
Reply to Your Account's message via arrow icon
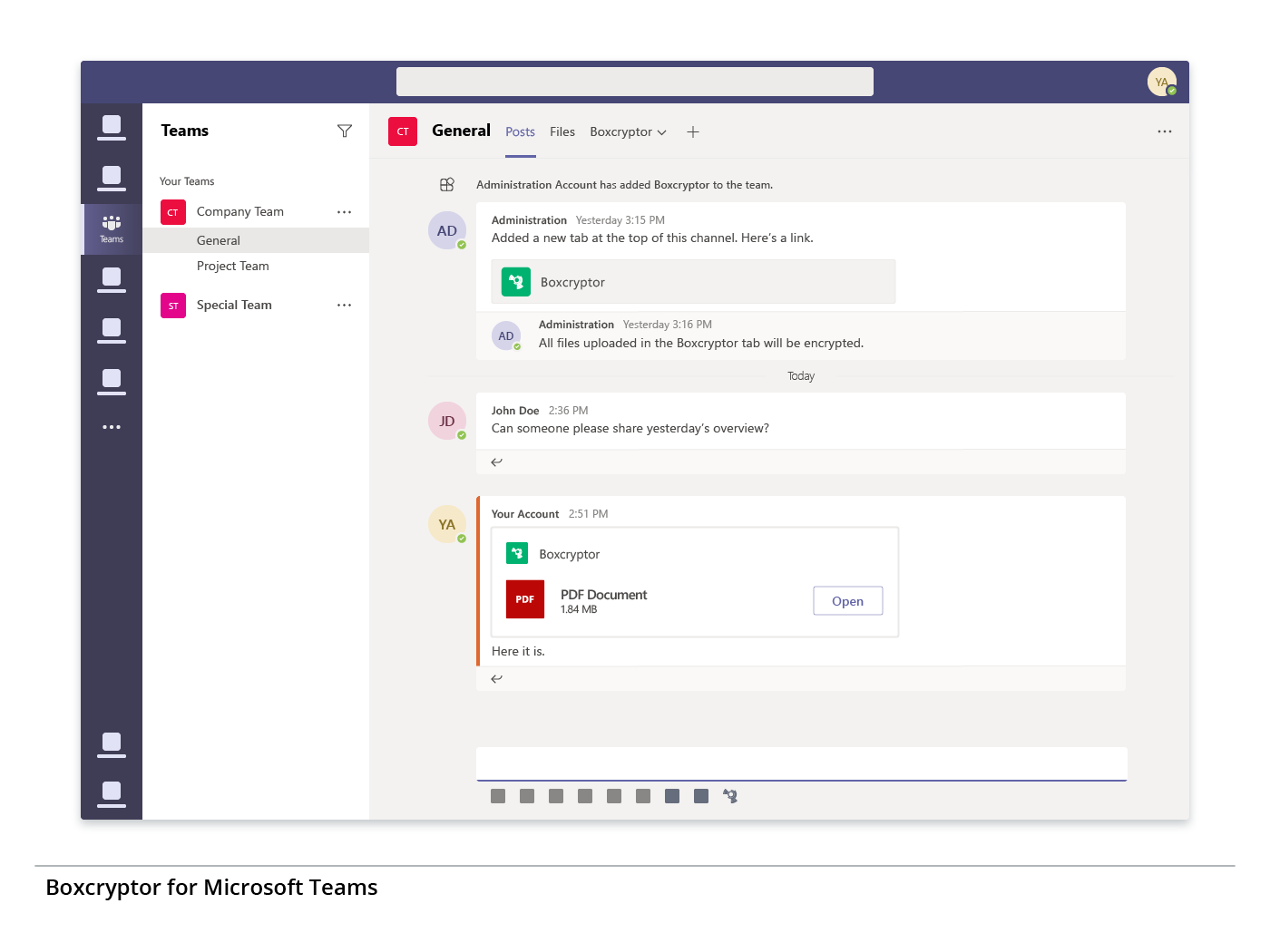(496, 679)
